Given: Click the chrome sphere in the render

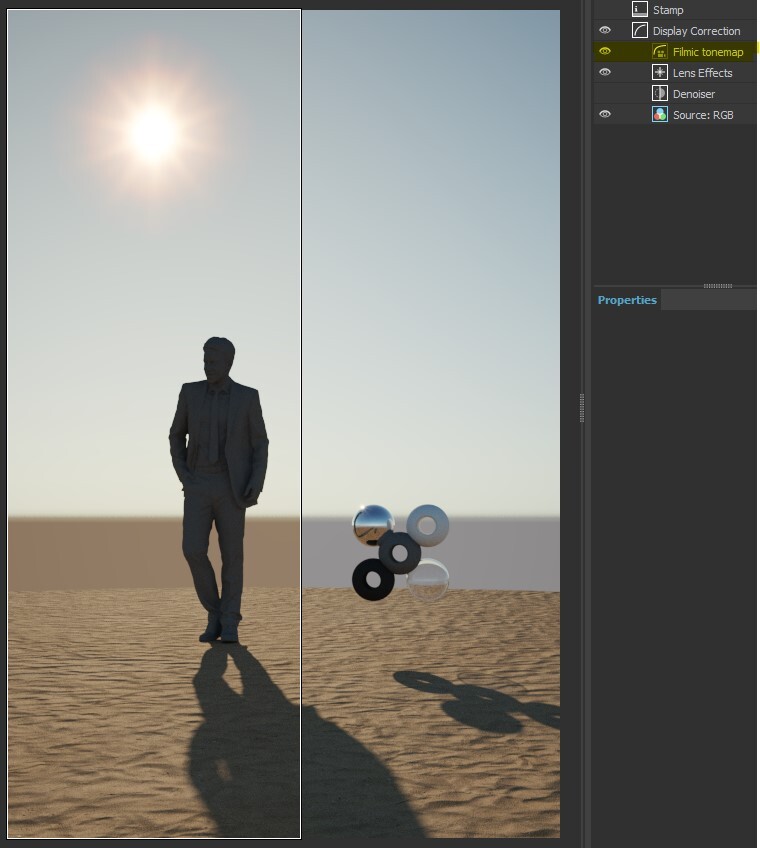Looking at the screenshot, I should (x=372, y=524).
